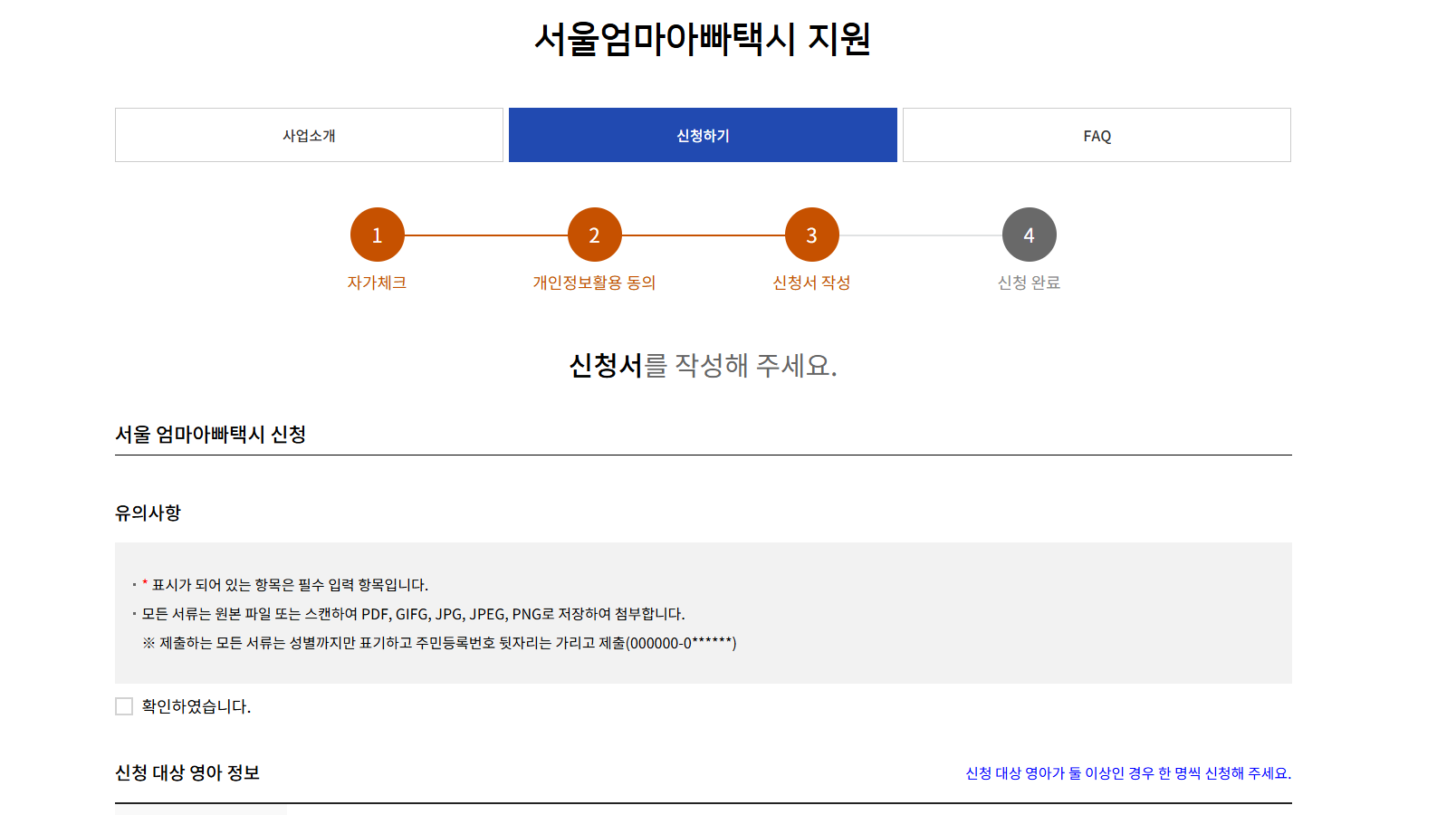Switch to the FAQ tab
The height and width of the screenshot is (815, 1456).
tap(1097, 135)
